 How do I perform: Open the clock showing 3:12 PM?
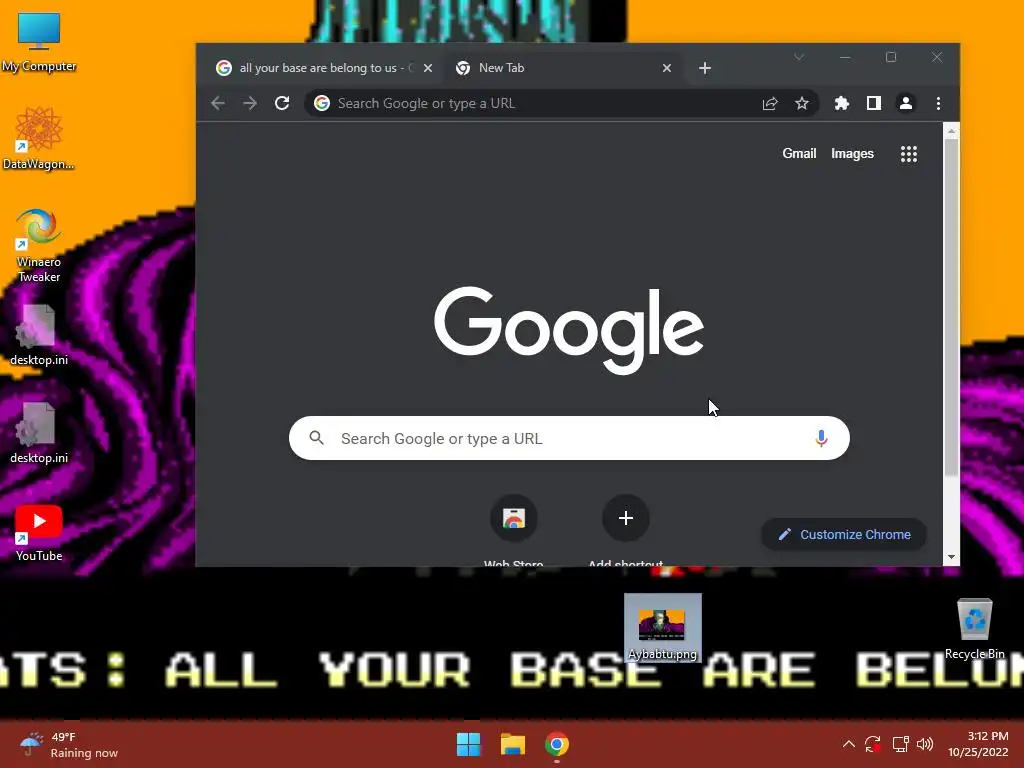click(x=978, y=744)
